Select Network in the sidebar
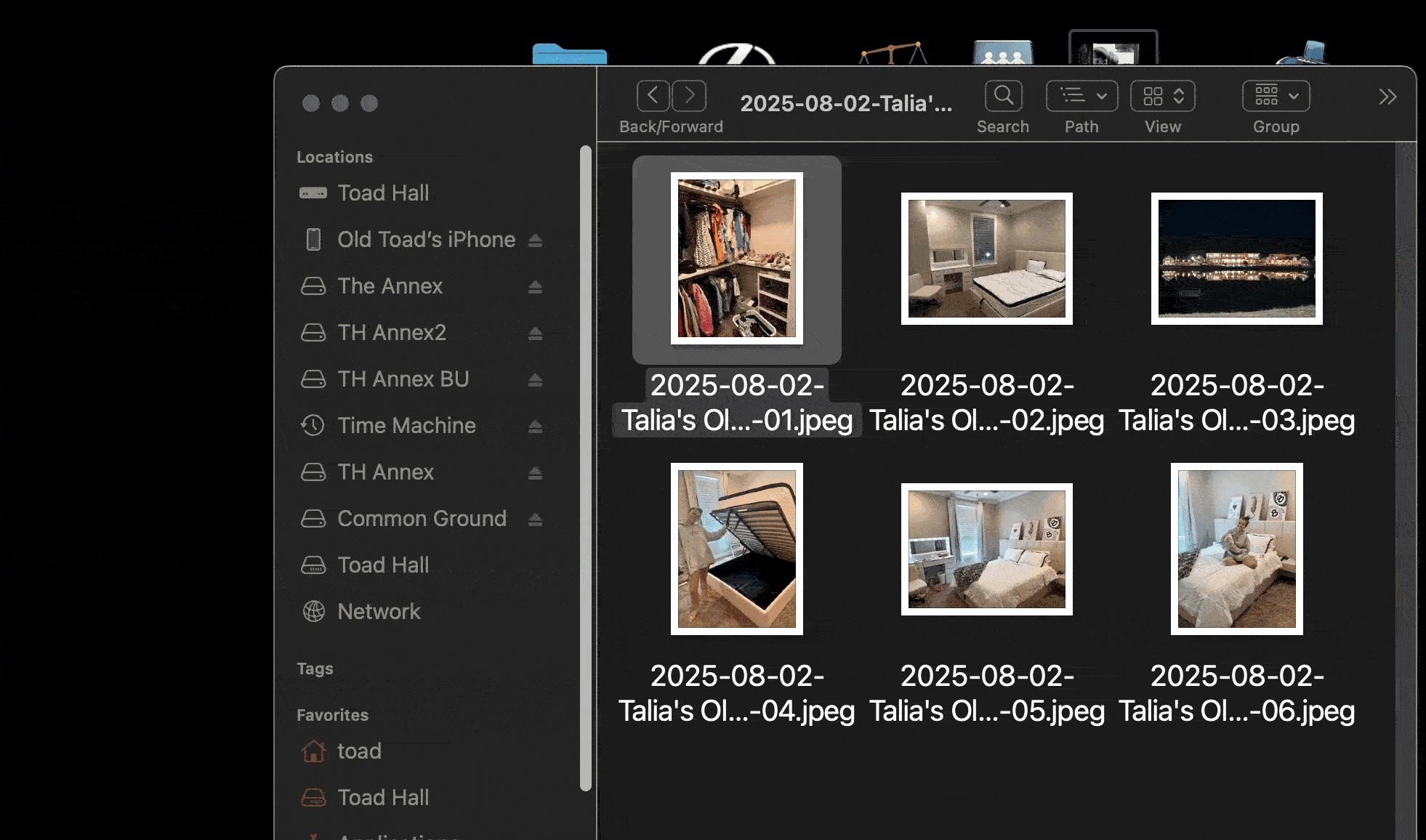Viewport: 1426px width, 840px height. (379, 612)
